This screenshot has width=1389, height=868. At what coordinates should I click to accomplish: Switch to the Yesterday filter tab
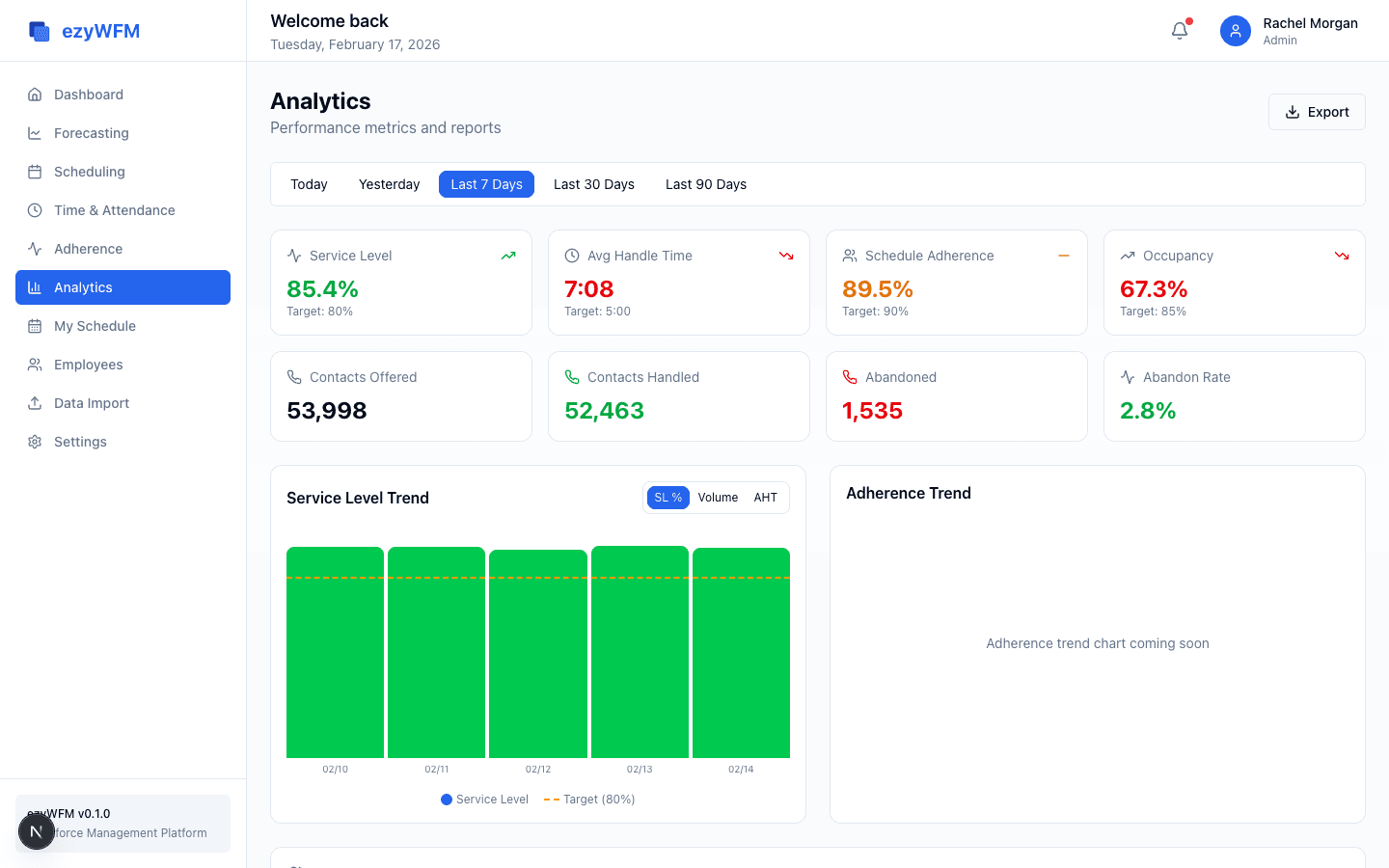pyautogui.click(x=389, y=184)
